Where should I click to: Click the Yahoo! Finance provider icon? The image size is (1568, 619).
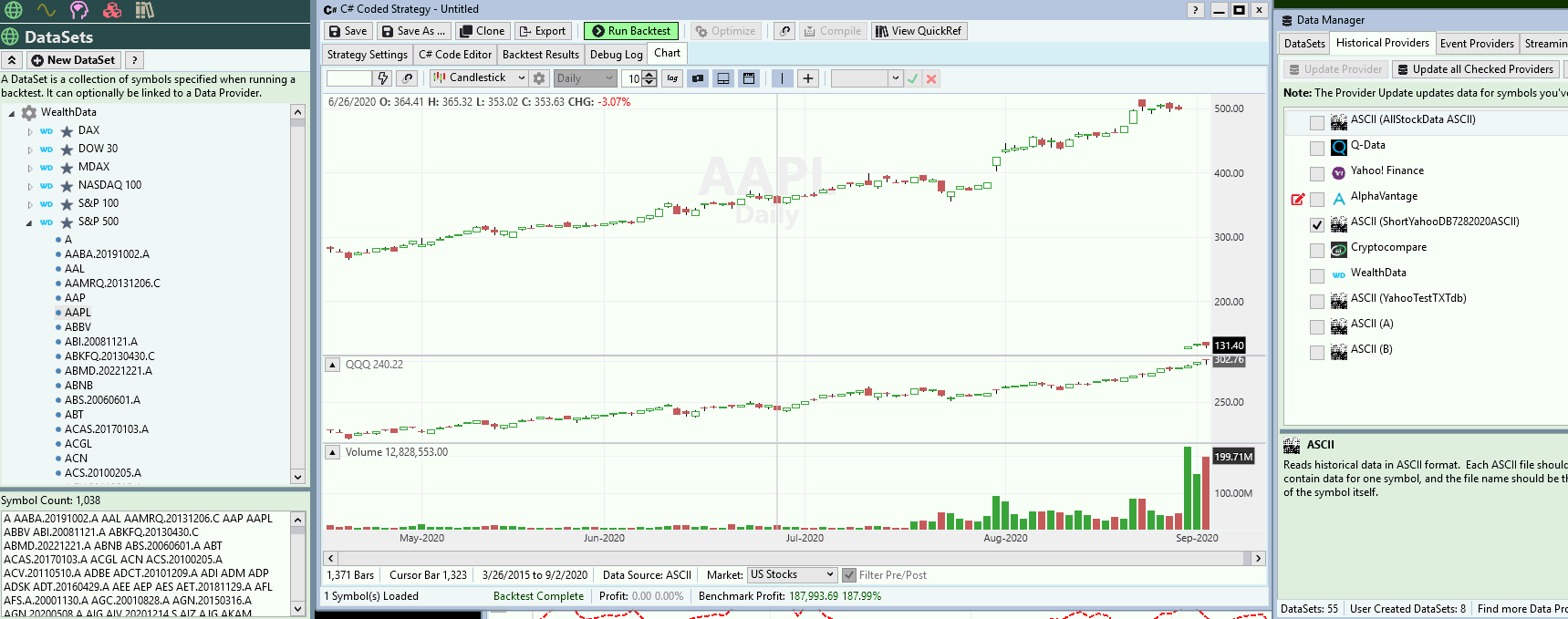(1339, 172)
